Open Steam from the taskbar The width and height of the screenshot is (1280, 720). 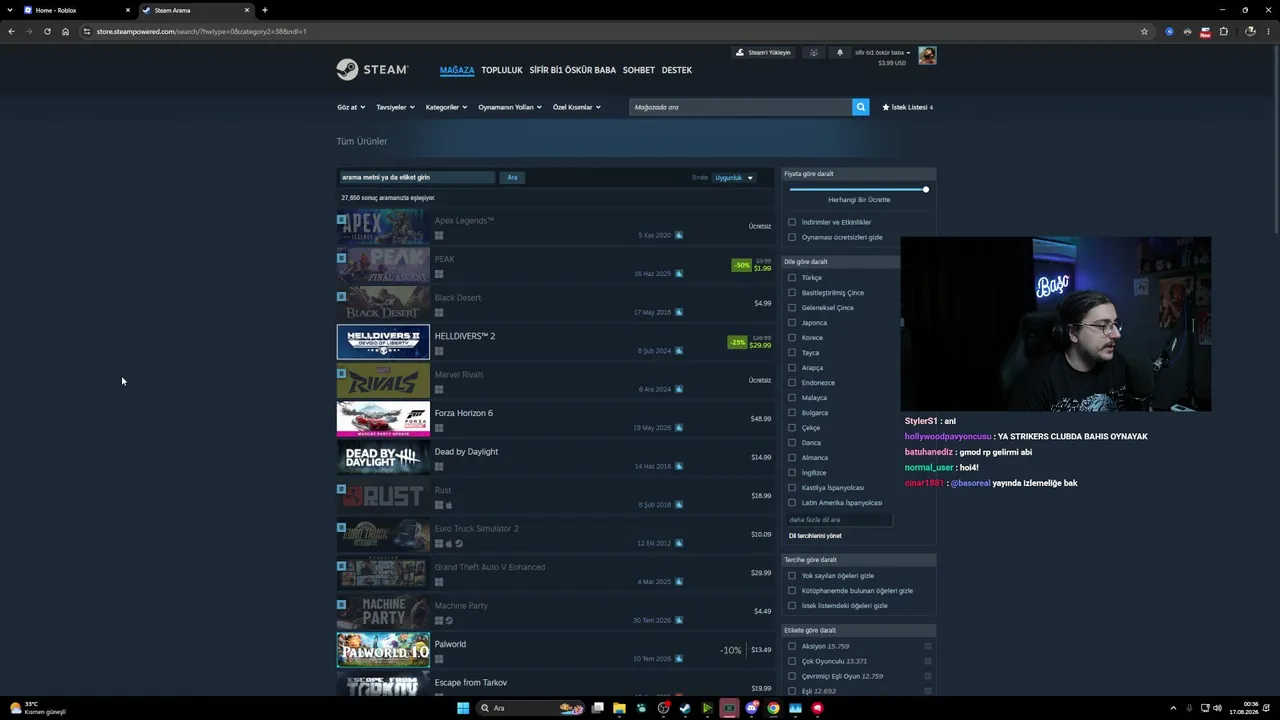click(685, 708)
